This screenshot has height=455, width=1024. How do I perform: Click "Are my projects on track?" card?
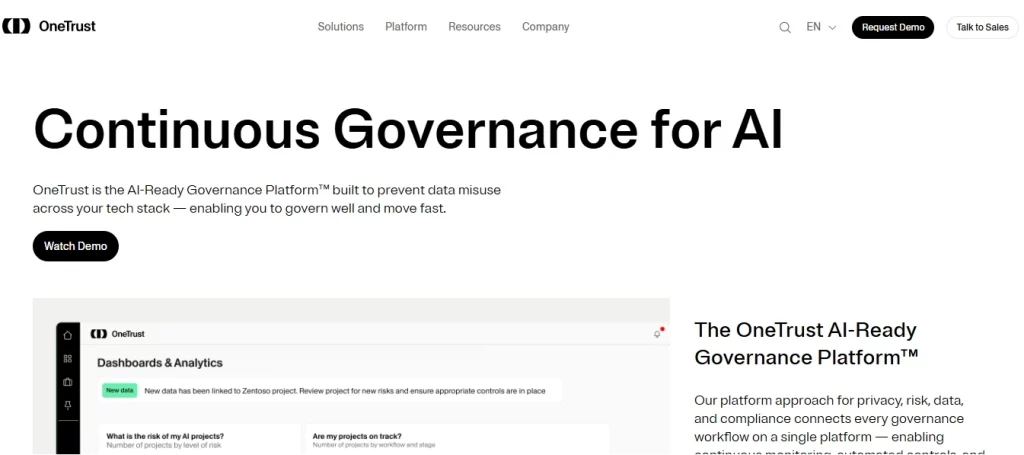(457, 439)
